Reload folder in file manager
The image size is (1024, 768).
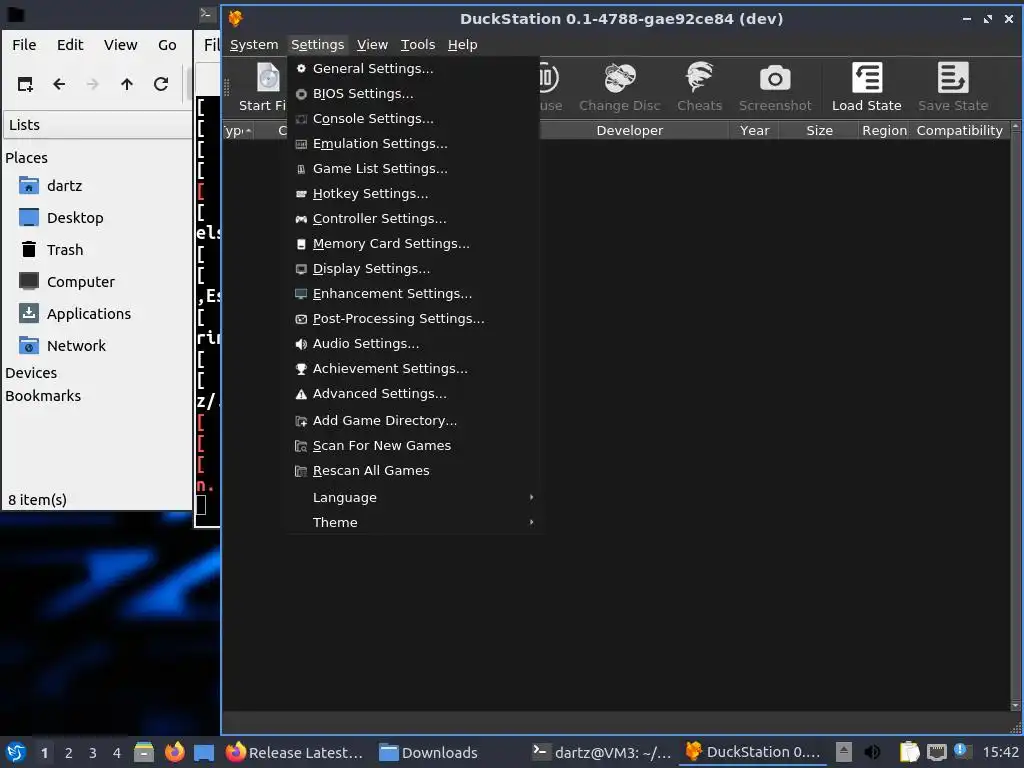(x=161, y=84)
